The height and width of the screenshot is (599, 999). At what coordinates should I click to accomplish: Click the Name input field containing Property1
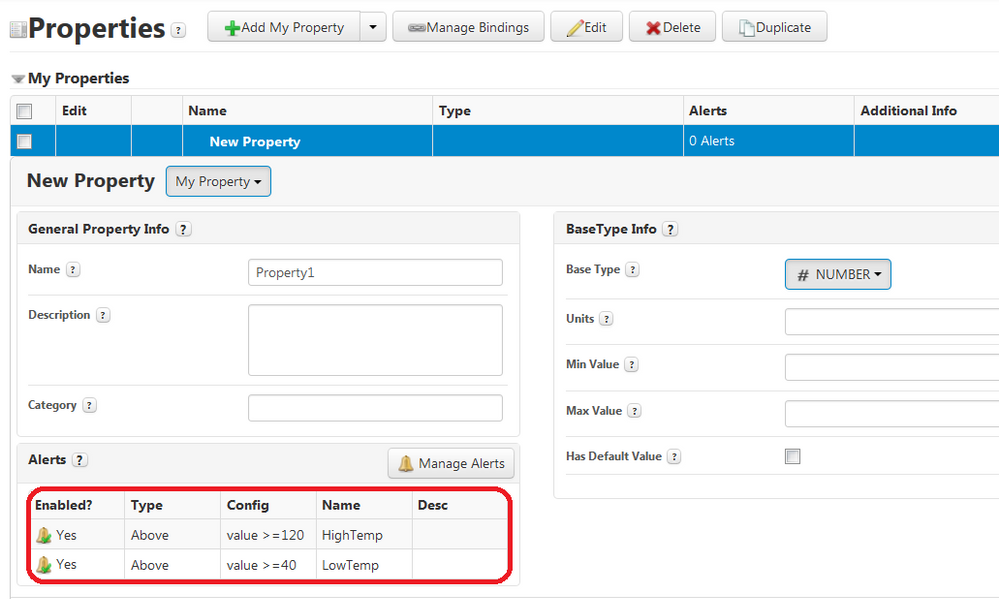pos(375,272)
